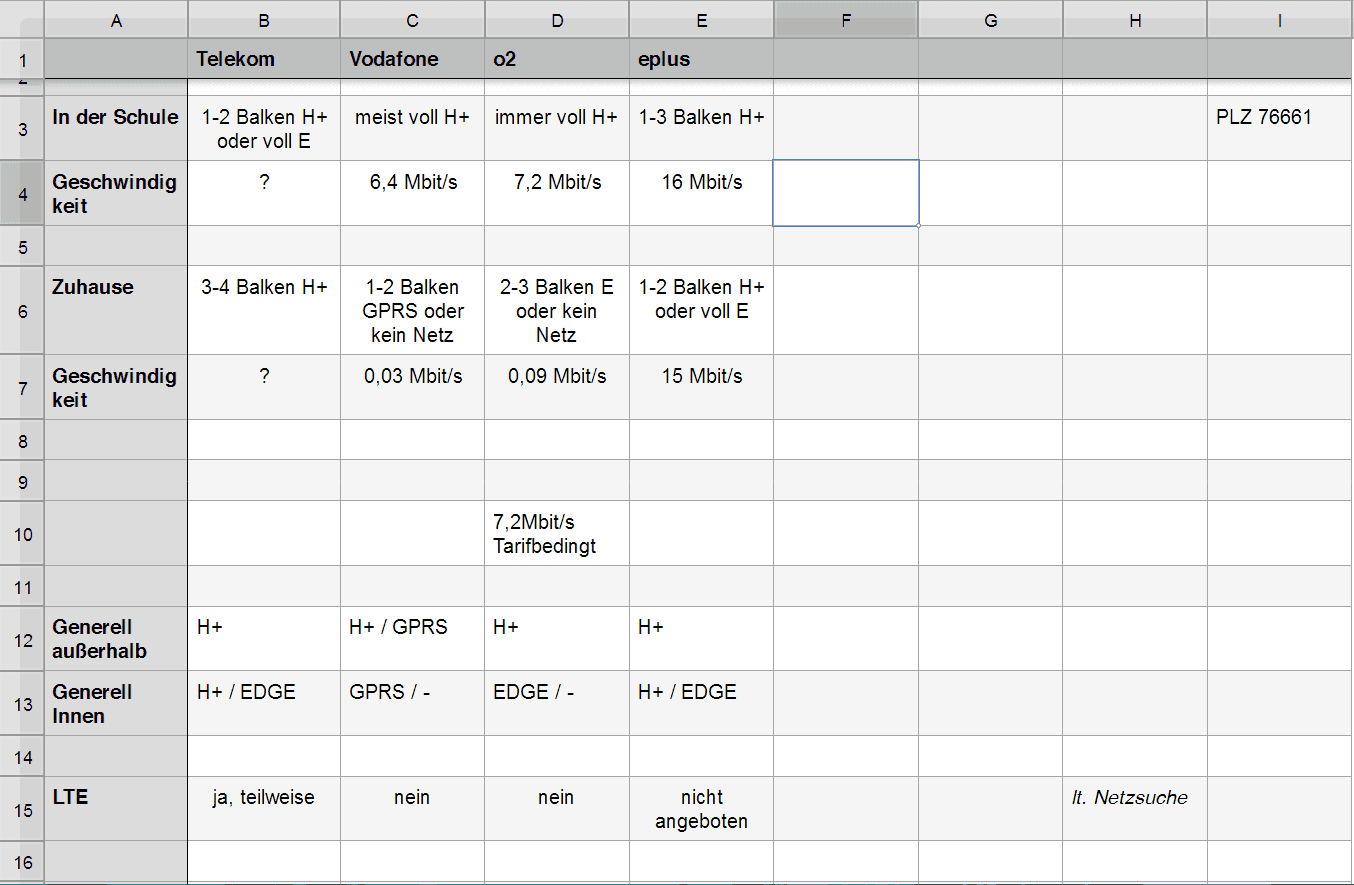Select row 13 header
The image size is (1354, 885).
[x=22, y=703]
